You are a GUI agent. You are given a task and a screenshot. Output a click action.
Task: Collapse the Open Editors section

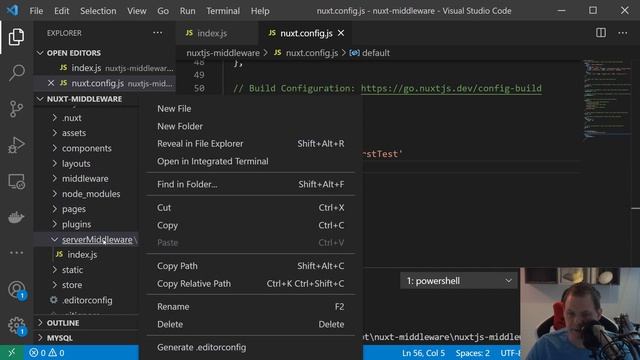coord(73,53)
